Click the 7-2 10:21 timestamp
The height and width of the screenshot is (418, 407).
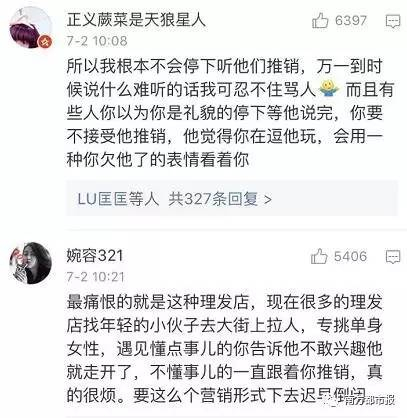pos(95,277)
